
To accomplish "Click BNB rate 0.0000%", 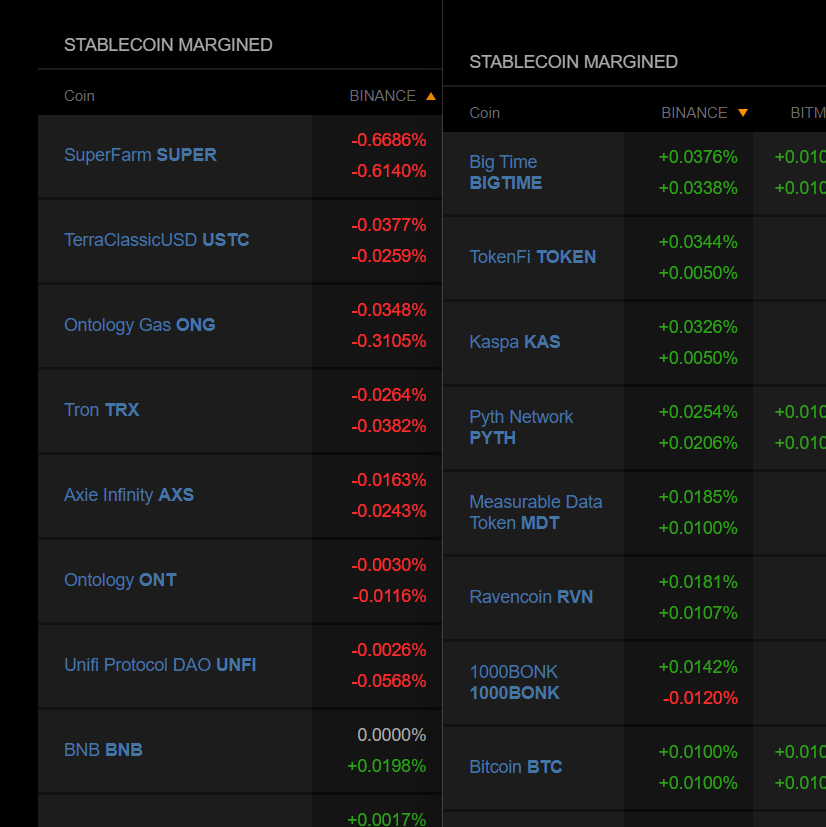I will point(392,735).
